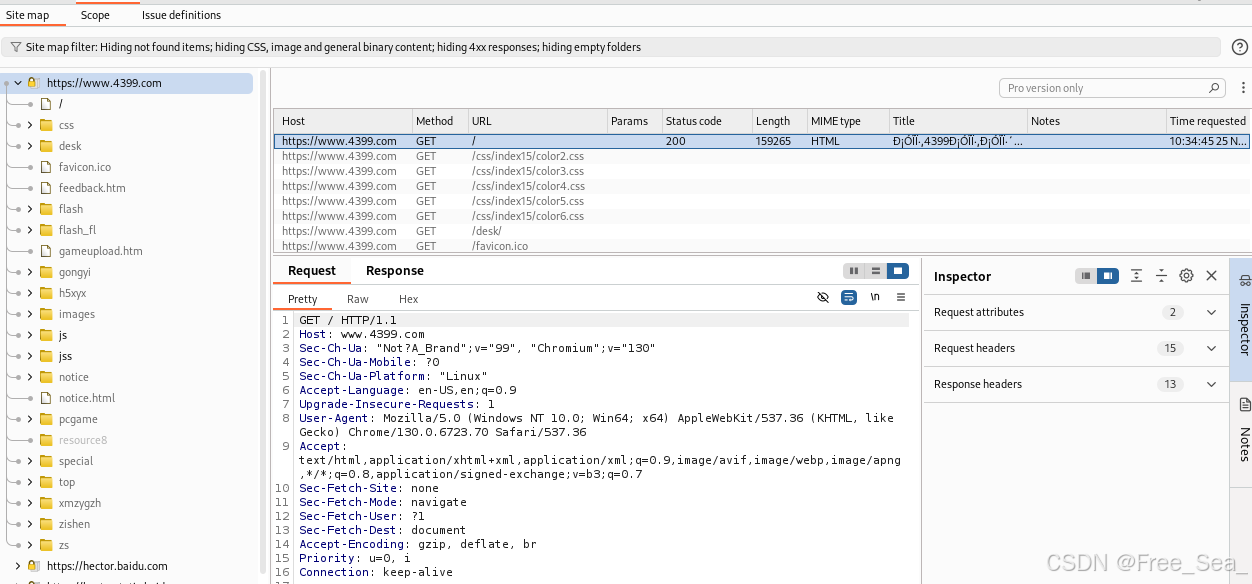
Task: Select Hex view tab
Action: click(408, 299)
